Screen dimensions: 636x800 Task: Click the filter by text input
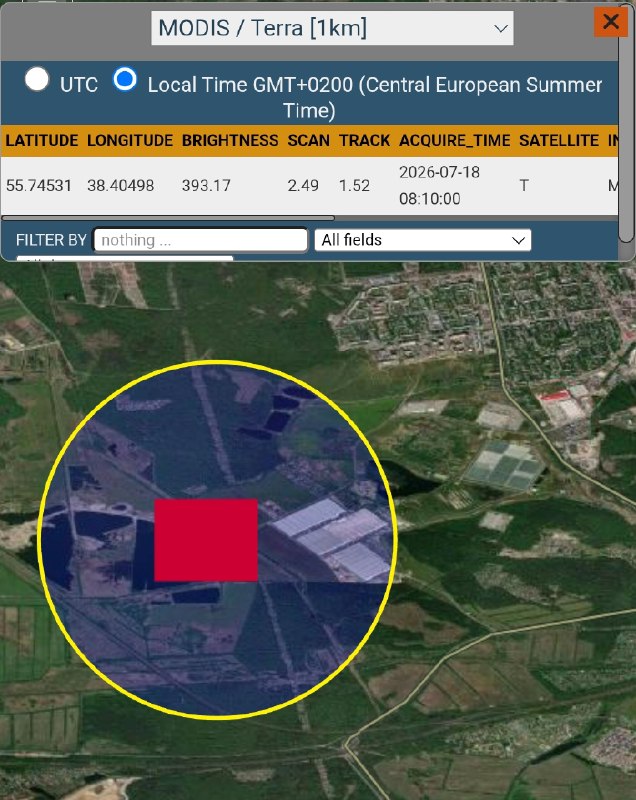tap(201, 240)
